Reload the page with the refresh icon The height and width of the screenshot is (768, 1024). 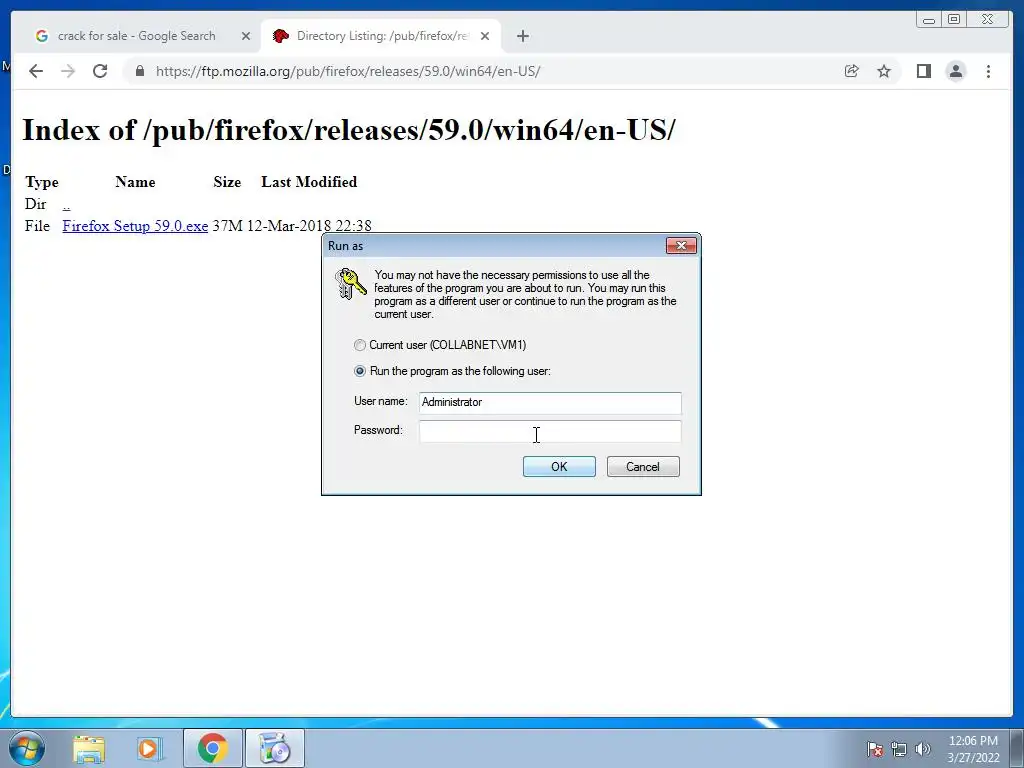(100, 71)
